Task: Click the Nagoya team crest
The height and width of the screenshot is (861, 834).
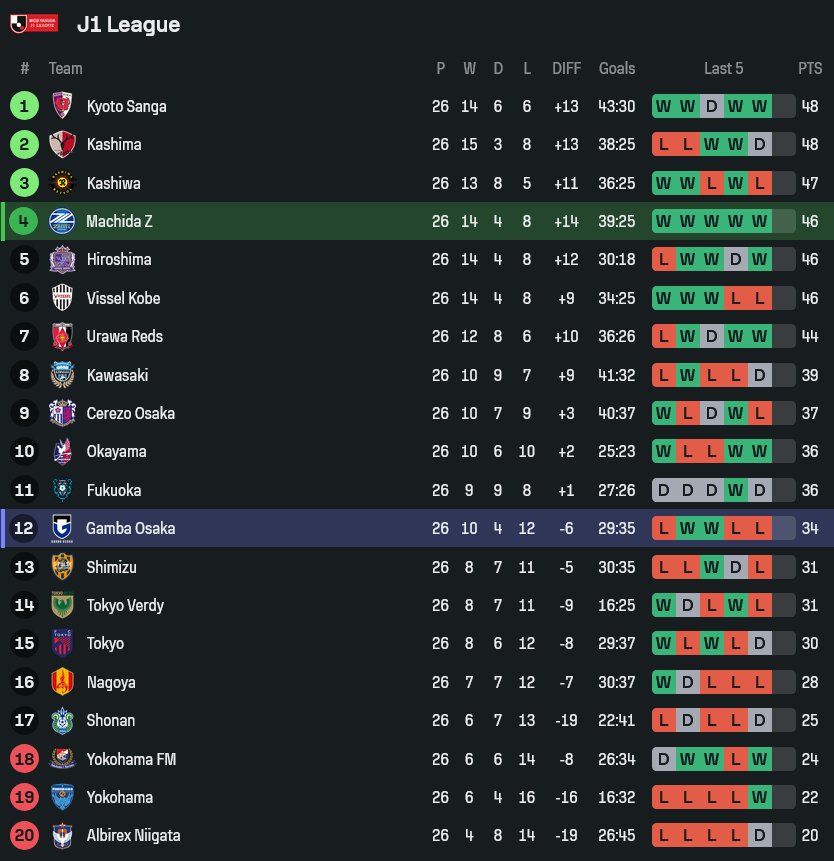Action: (62, 682)
